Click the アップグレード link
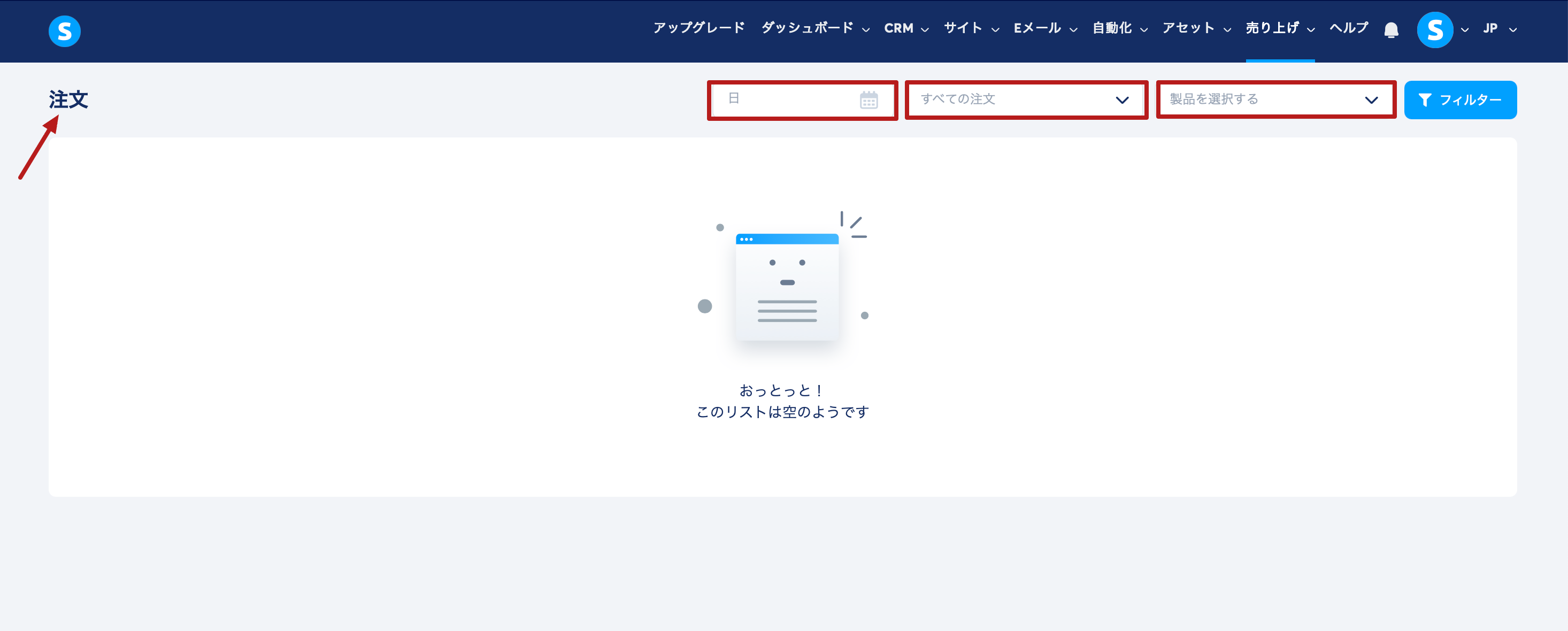The image size is (1568, 631). click(x=699, y=28)
